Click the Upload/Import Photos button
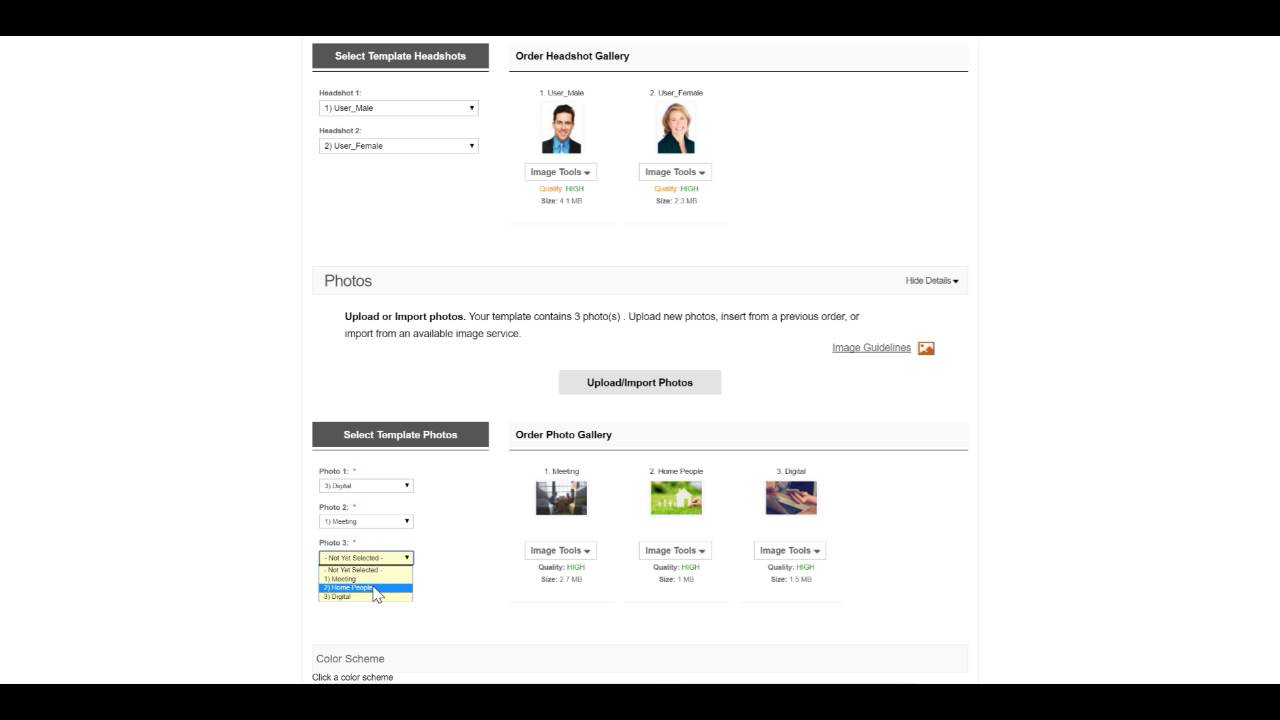Screen dimensions: 1280x720 640,382
